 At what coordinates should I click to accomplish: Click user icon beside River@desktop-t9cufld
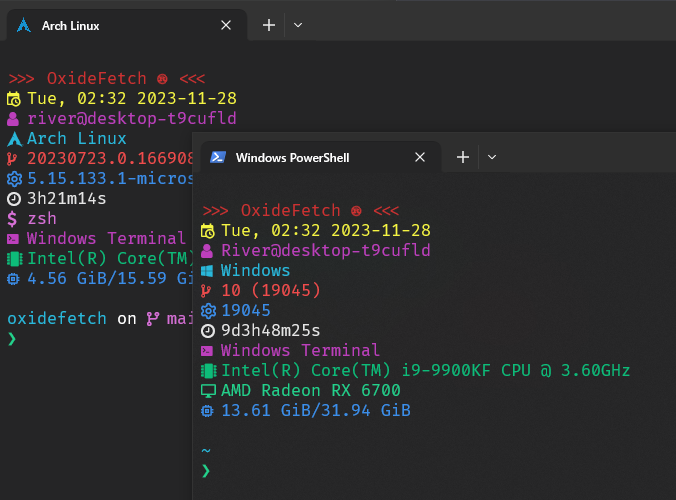pyautogui.click(x=207, y=251)
